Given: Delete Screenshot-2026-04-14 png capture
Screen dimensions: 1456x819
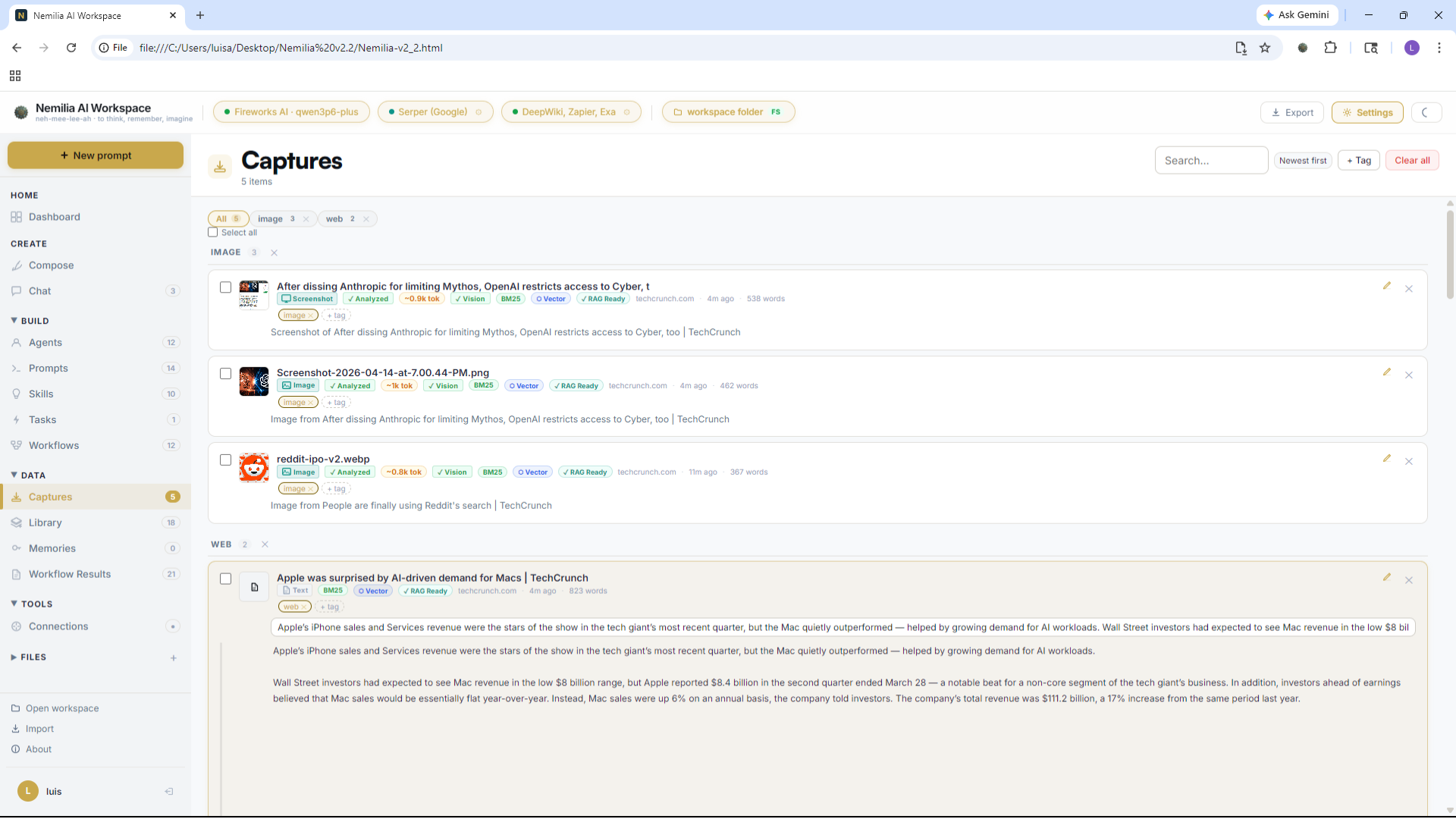Looking at the screenshot, I should click(1409, 375).
